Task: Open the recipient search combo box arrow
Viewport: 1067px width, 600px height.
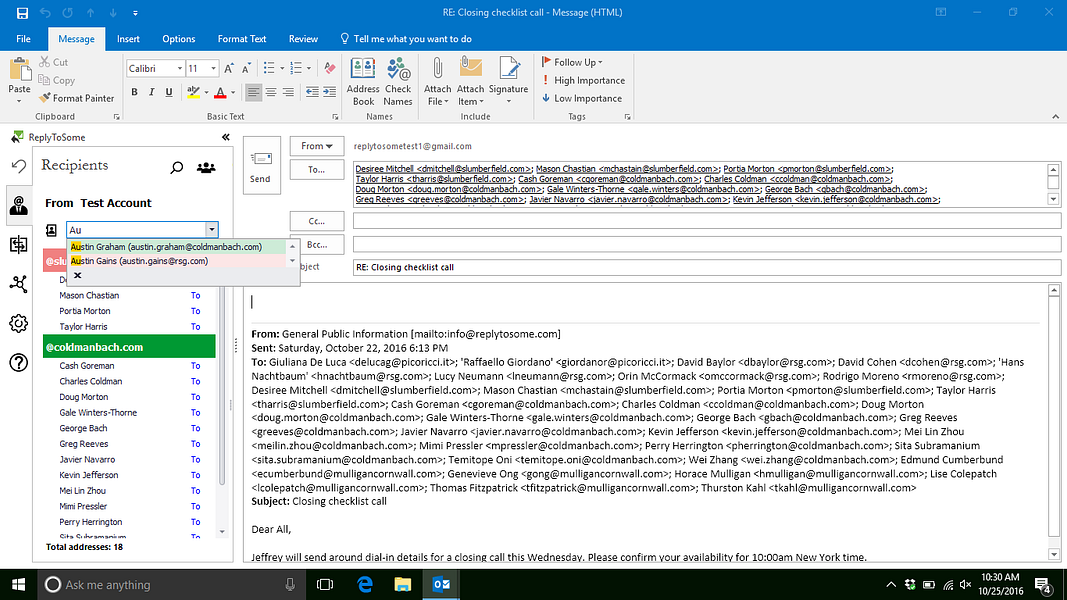Action: 212,230
